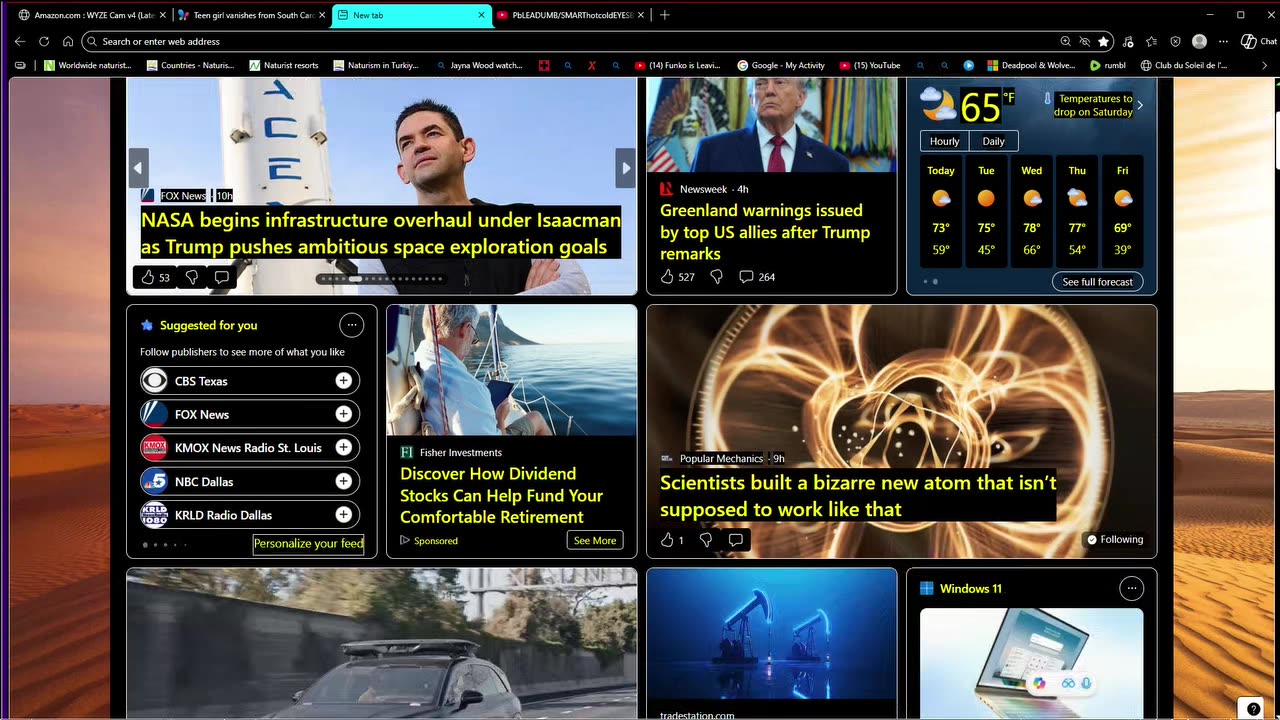
Task: Dislike the Greenland warnings article
Action: [716, 277]
